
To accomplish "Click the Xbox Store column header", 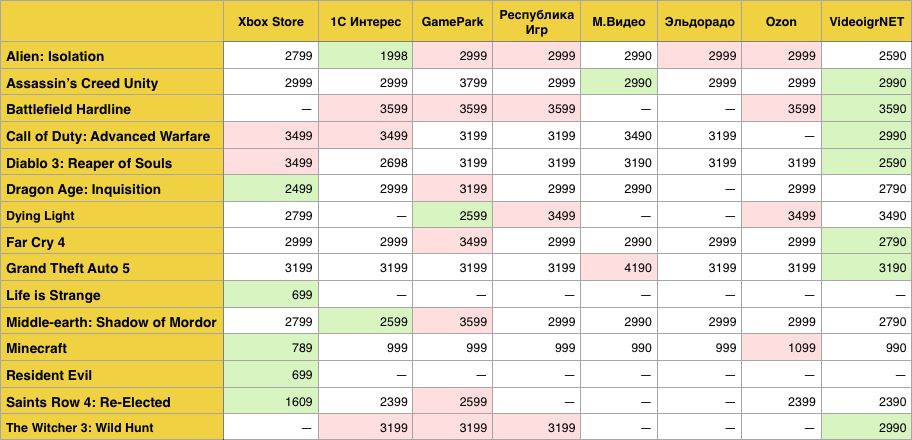I will 270,22.
